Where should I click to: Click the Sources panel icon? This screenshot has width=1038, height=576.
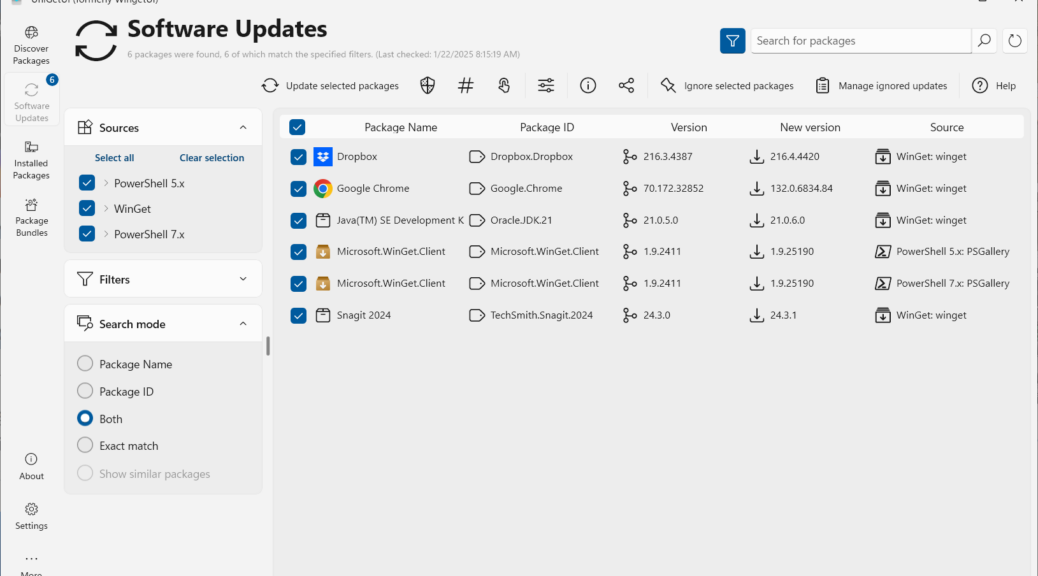pyautogui.click(x=85, y=127)
